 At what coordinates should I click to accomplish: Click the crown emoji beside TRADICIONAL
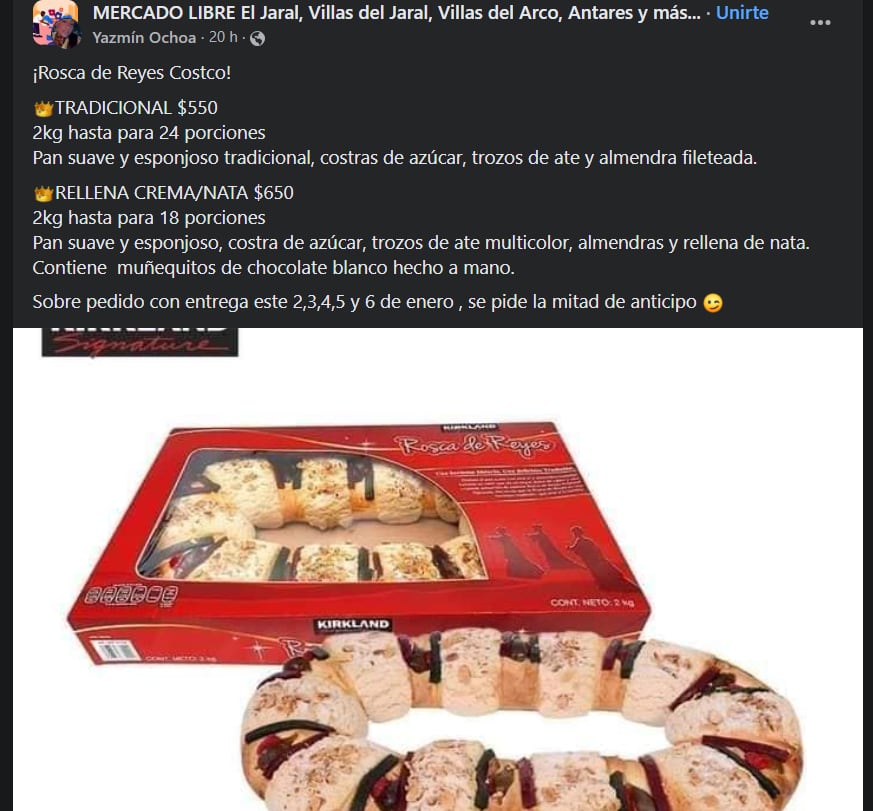pos(43,108)
